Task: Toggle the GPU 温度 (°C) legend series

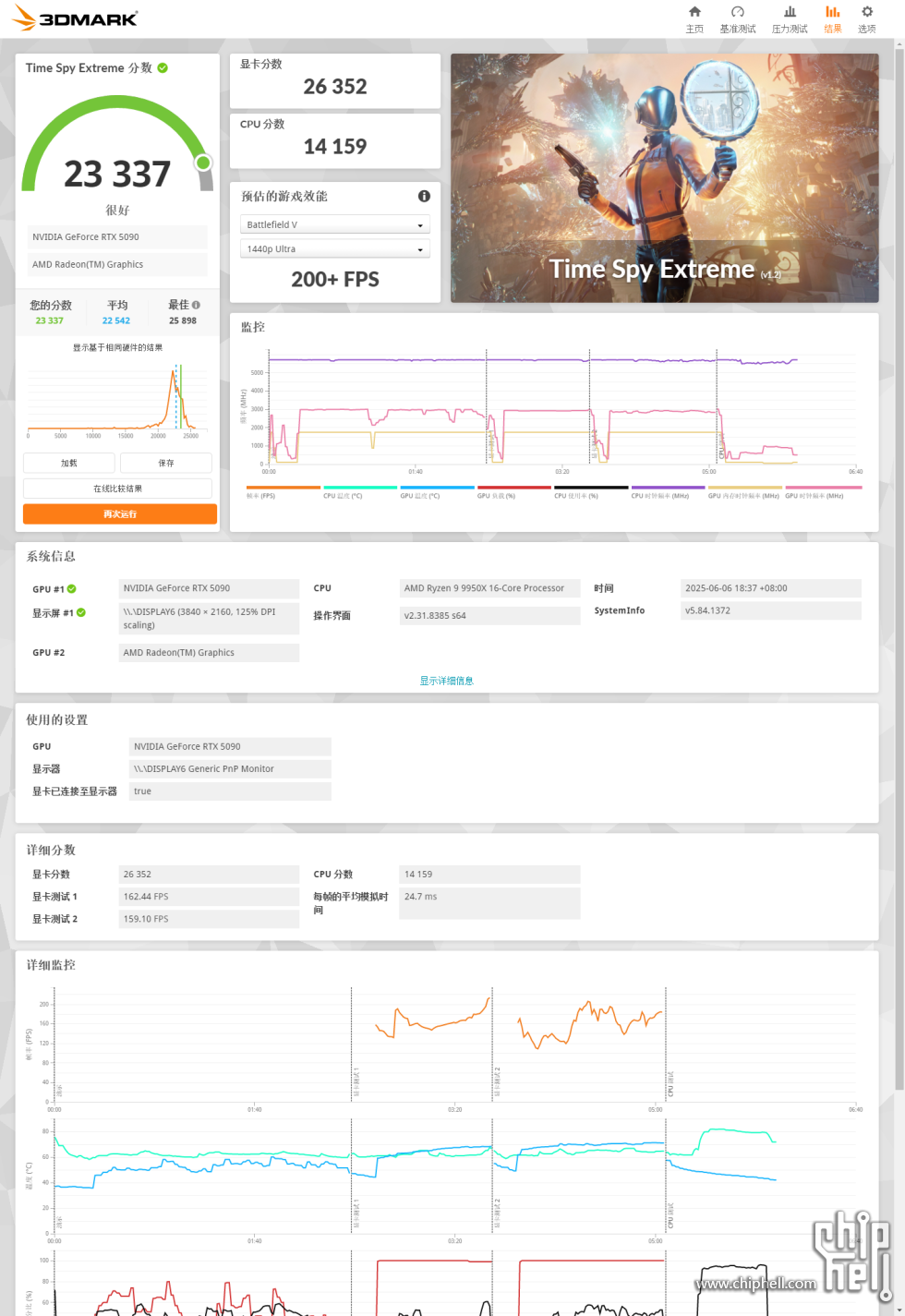Action: pyautogui.click(x=437, y=491)
